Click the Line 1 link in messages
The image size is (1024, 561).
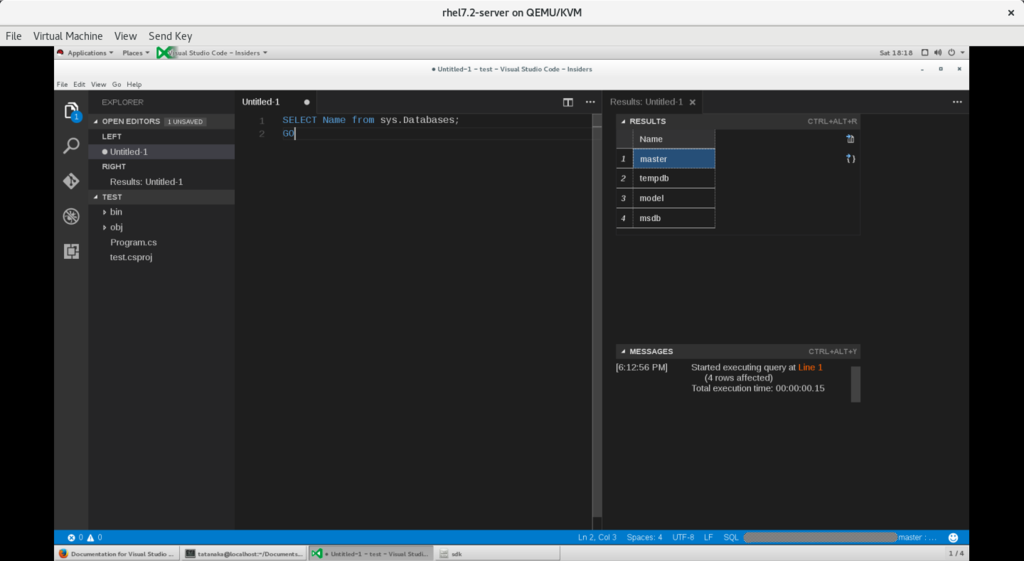(810, 368)
